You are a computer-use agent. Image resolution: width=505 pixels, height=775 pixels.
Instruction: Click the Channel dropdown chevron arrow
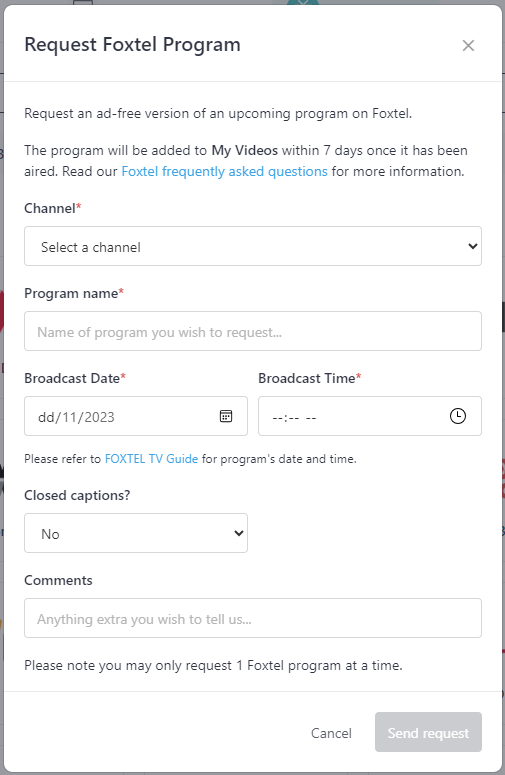[x=473, y=246]
